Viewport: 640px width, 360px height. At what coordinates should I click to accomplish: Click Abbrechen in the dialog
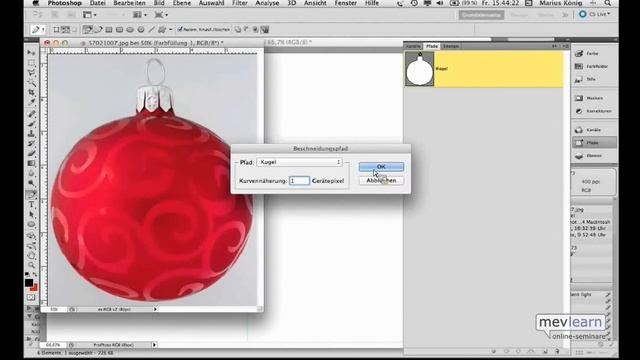pos(381,180)
